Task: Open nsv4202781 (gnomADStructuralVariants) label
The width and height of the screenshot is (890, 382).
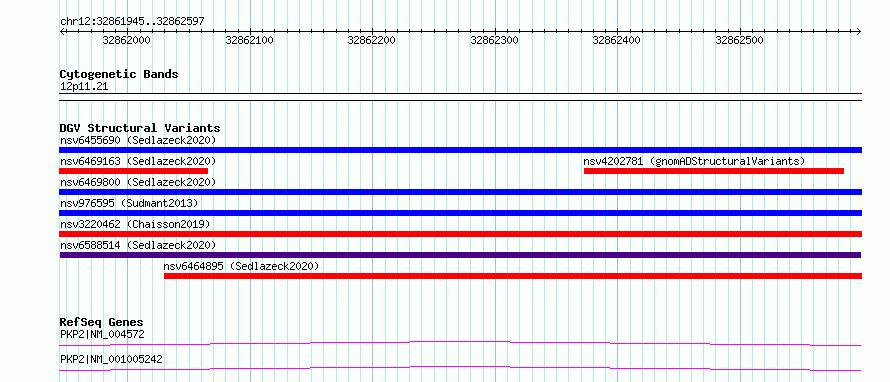Action: (x=694, y=161)
